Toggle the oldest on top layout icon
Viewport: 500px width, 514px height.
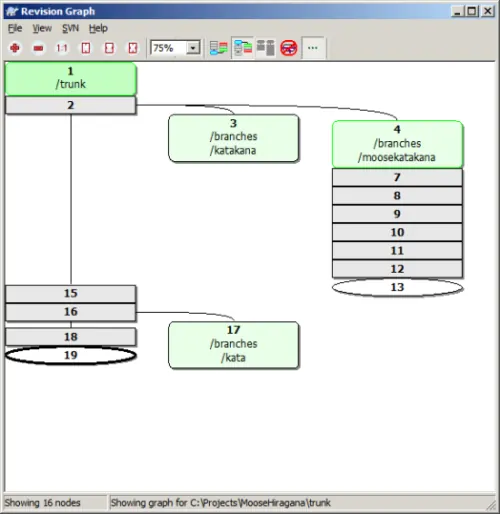pyautogui.click(x=243, y=48)
